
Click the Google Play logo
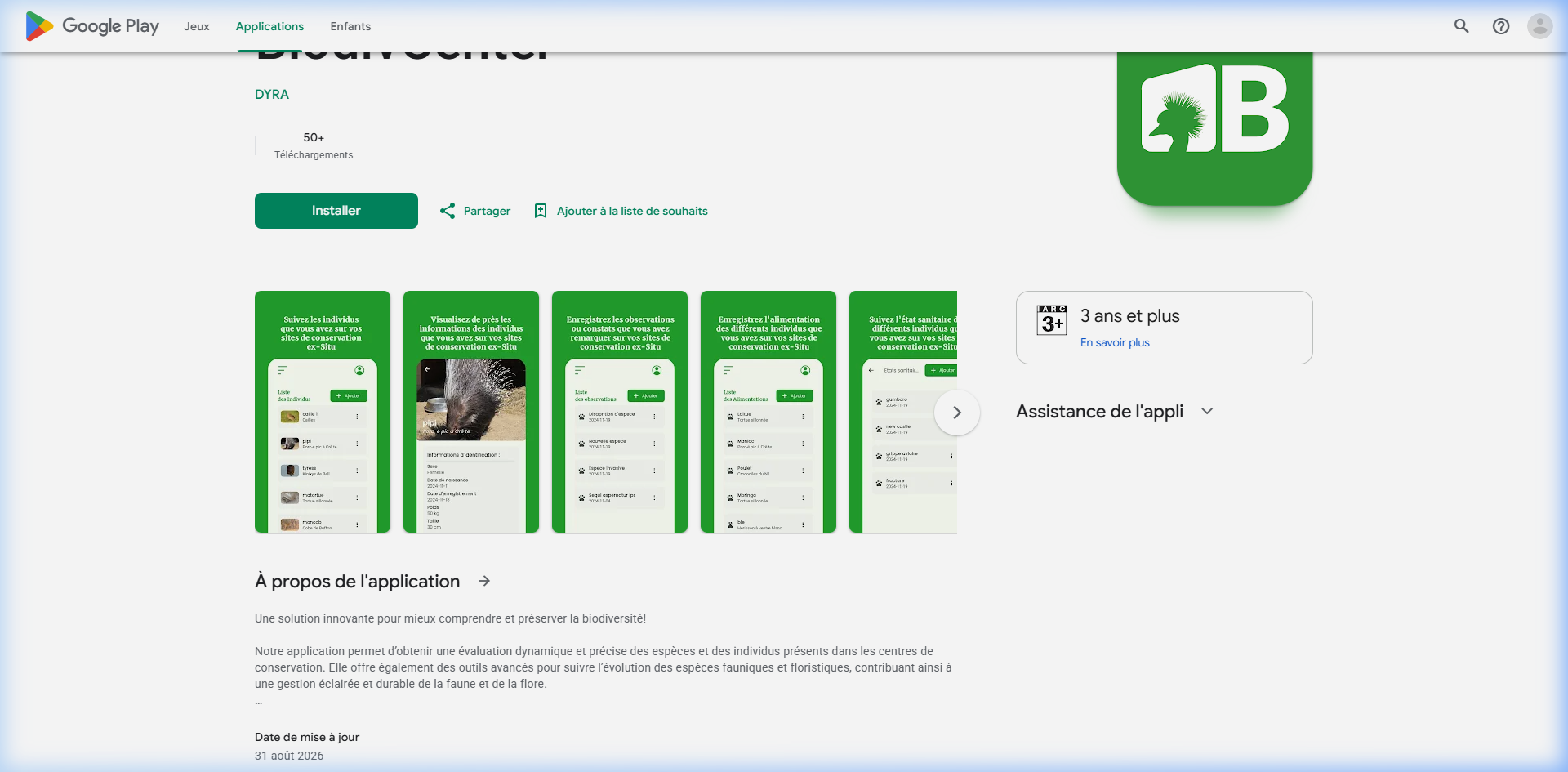[x=92, y=26]
